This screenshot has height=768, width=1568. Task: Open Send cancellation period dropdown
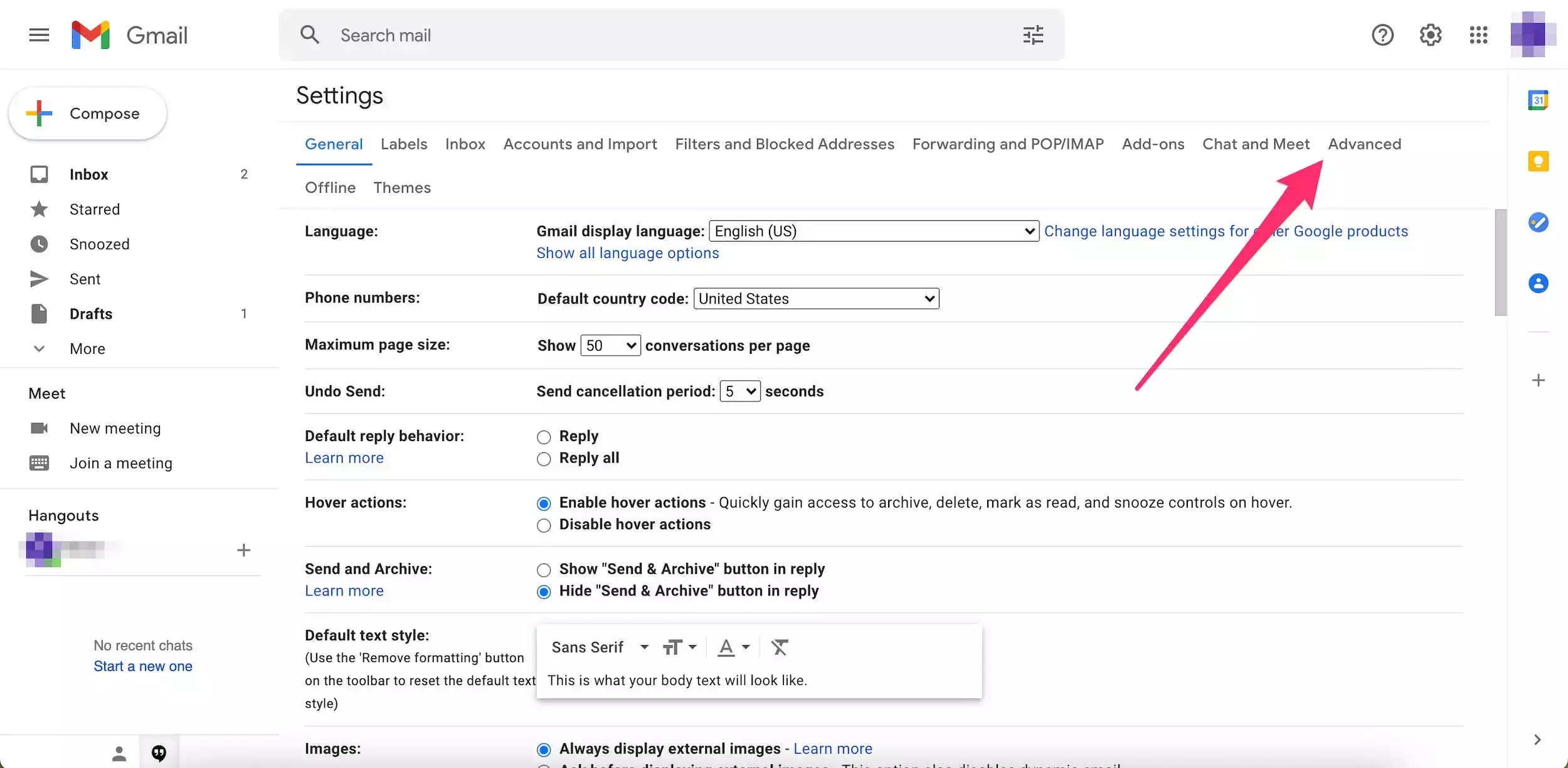[740, 391]
